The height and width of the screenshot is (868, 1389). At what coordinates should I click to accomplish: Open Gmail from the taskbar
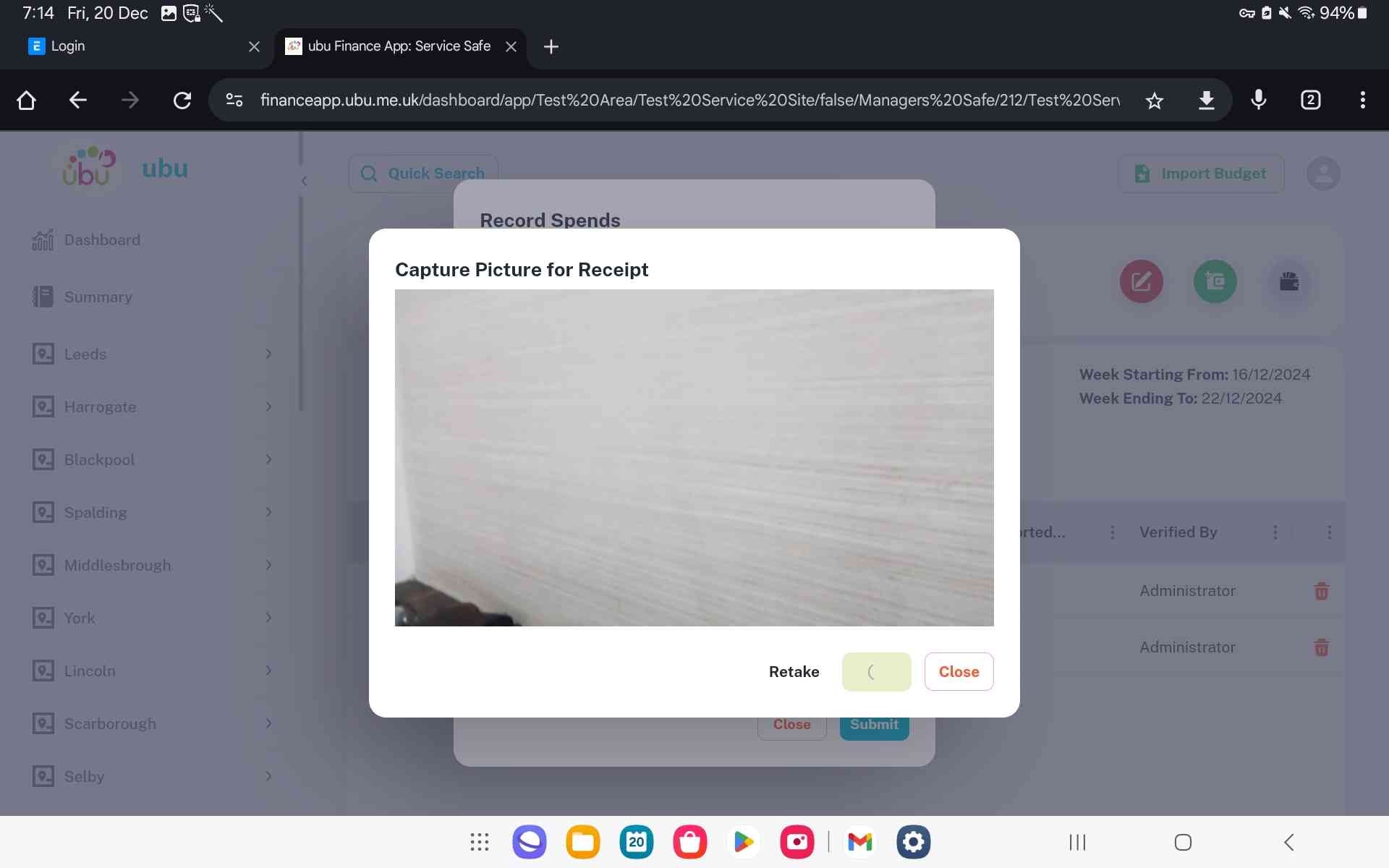(859, 842)
